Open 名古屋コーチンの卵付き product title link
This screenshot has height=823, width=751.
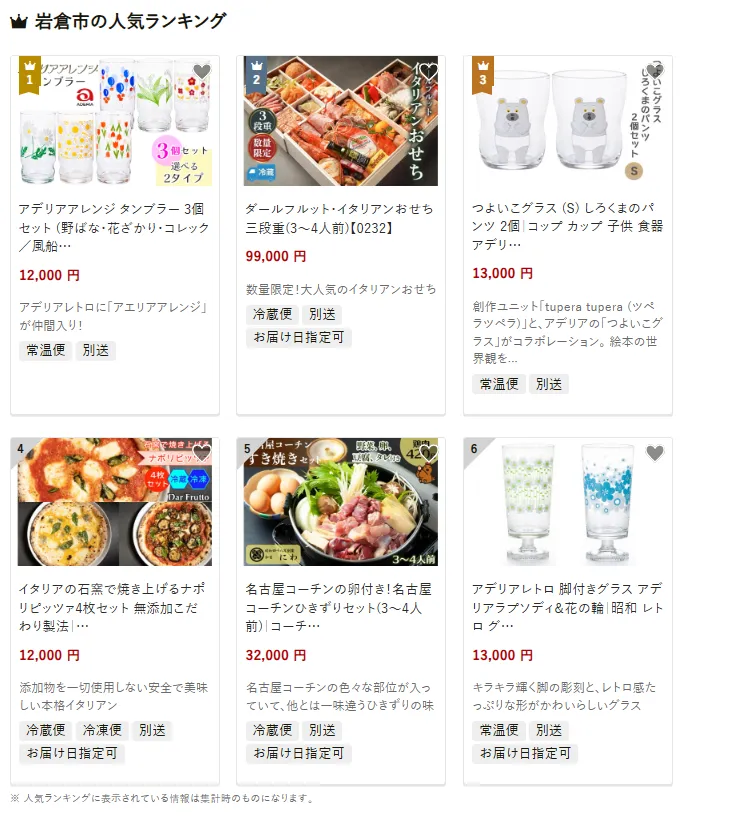coord(340,607)
